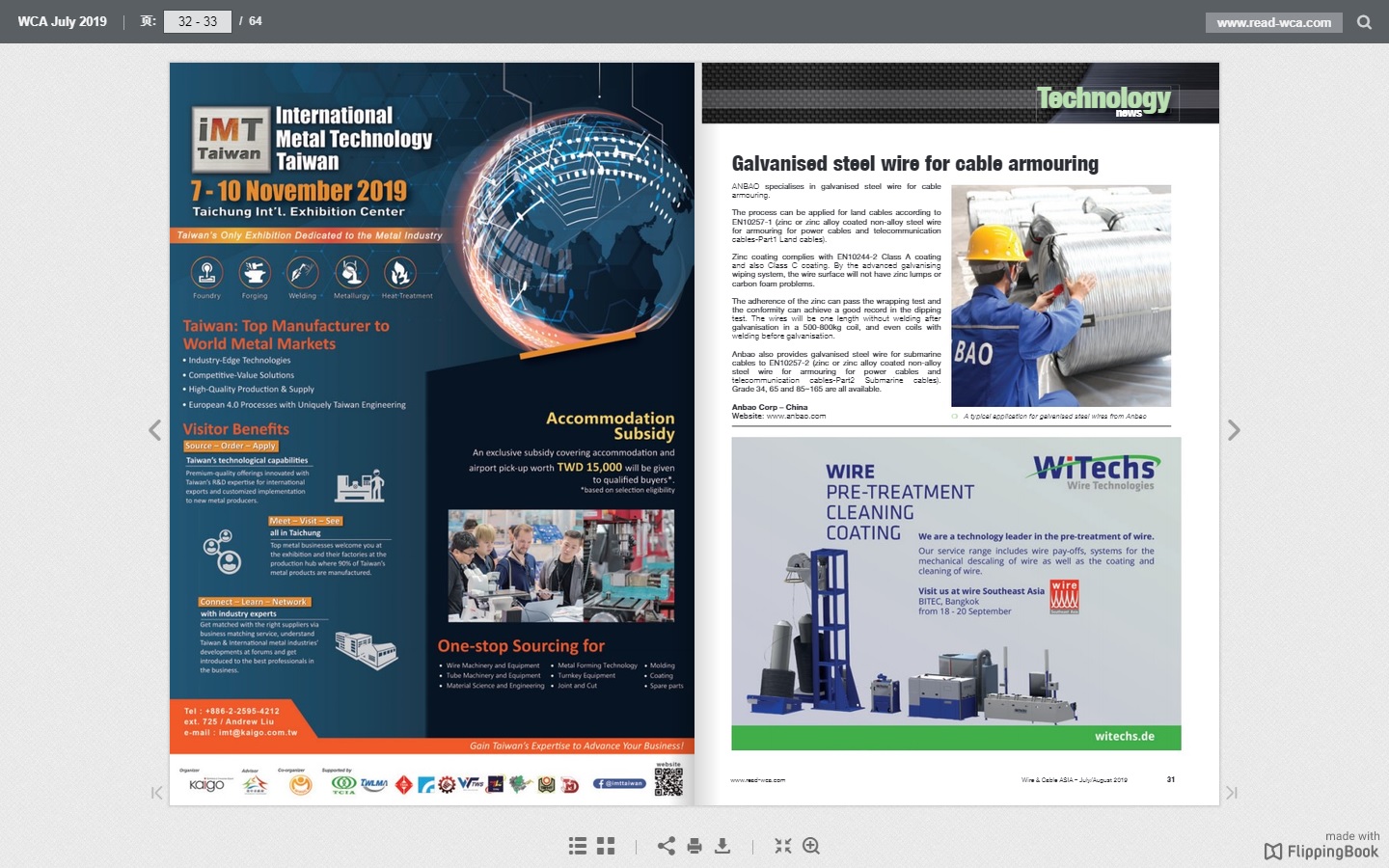
Task: Click '7 - 10 November 2019' date text
Action: coord(299,191)
